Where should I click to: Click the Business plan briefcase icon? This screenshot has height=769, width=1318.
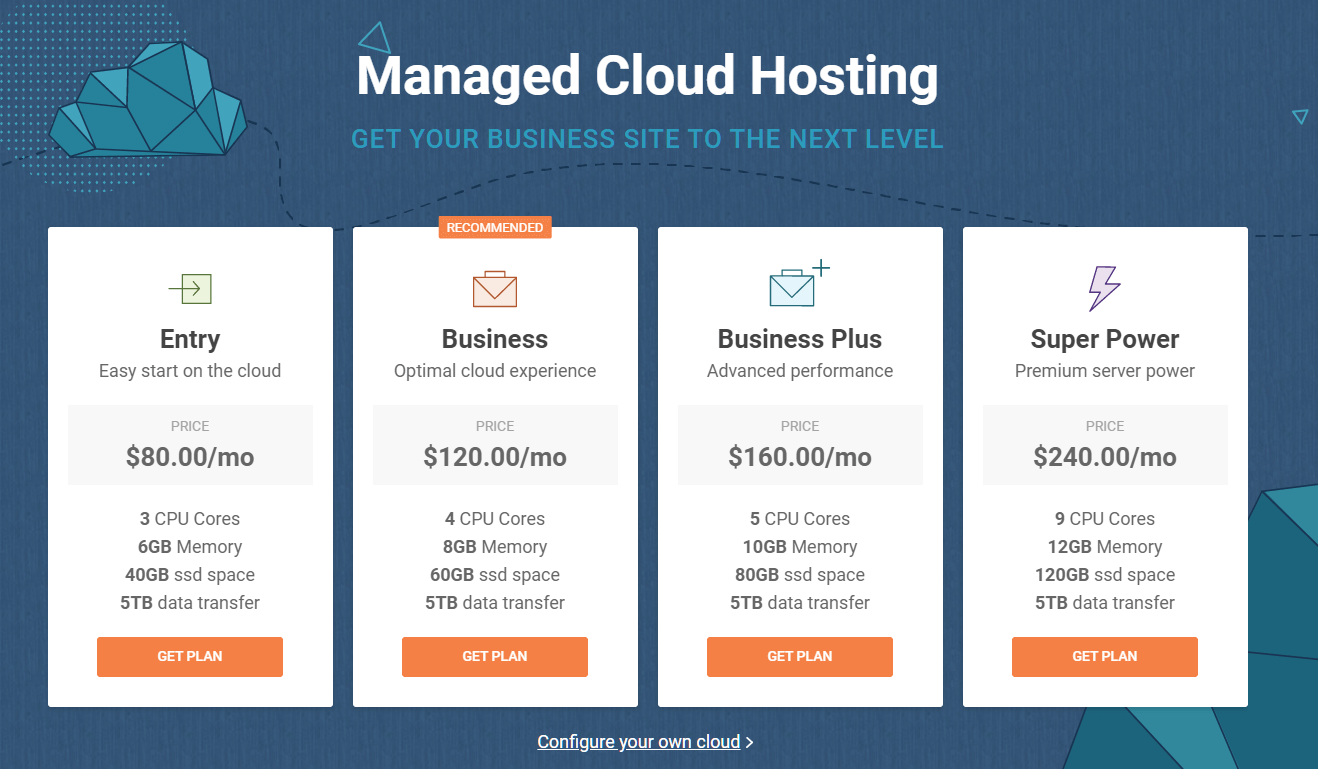(x=495, y=288)
